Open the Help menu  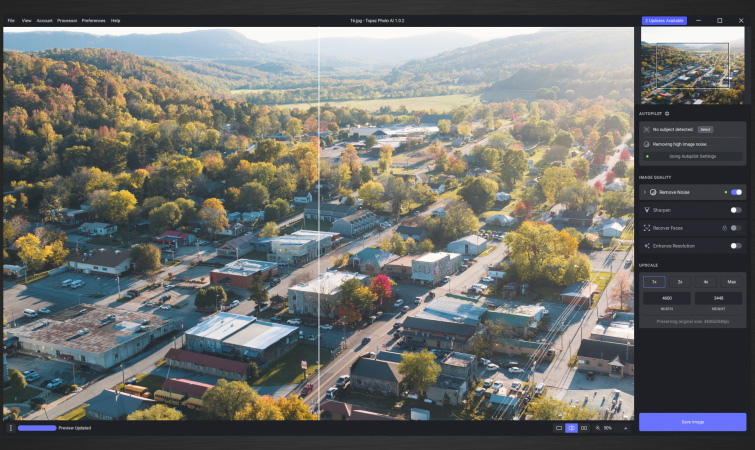pyautogui.click(x=116, y=21)
